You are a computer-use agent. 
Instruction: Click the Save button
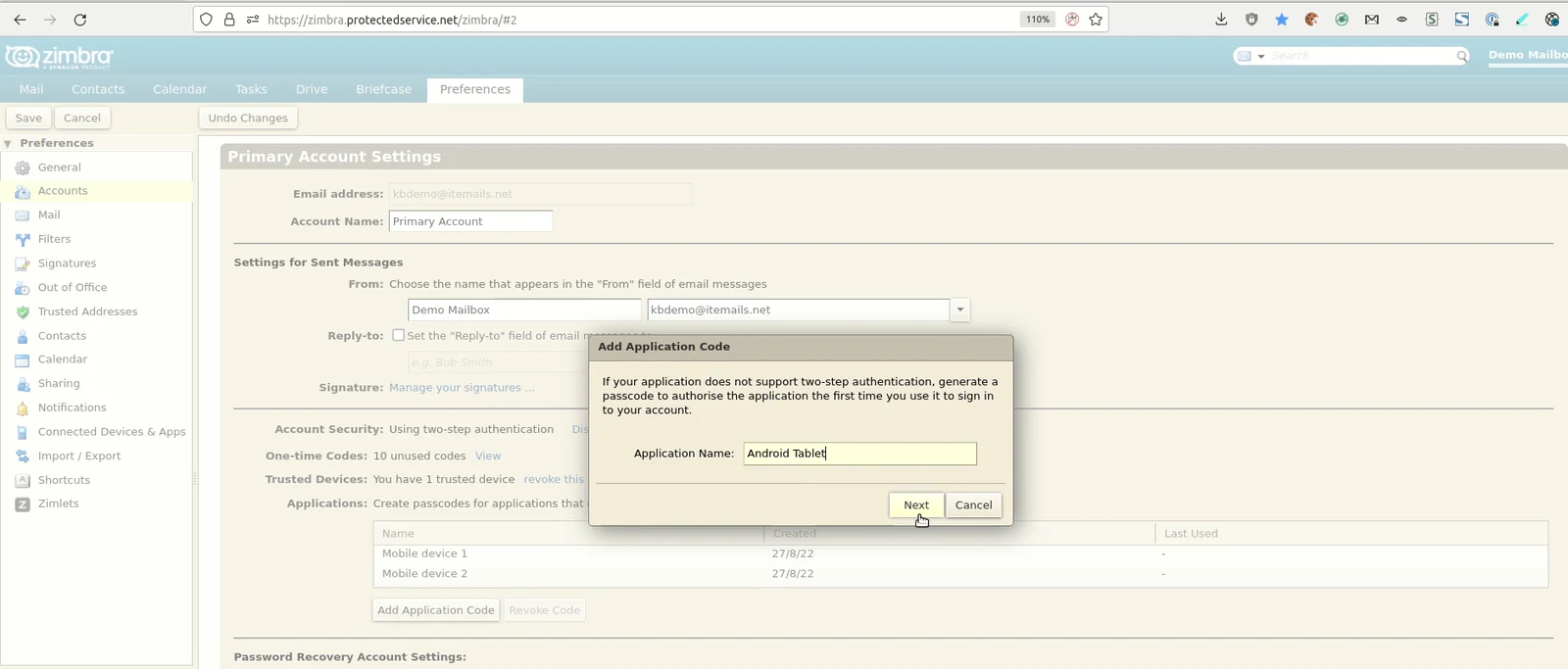(28, 118)
